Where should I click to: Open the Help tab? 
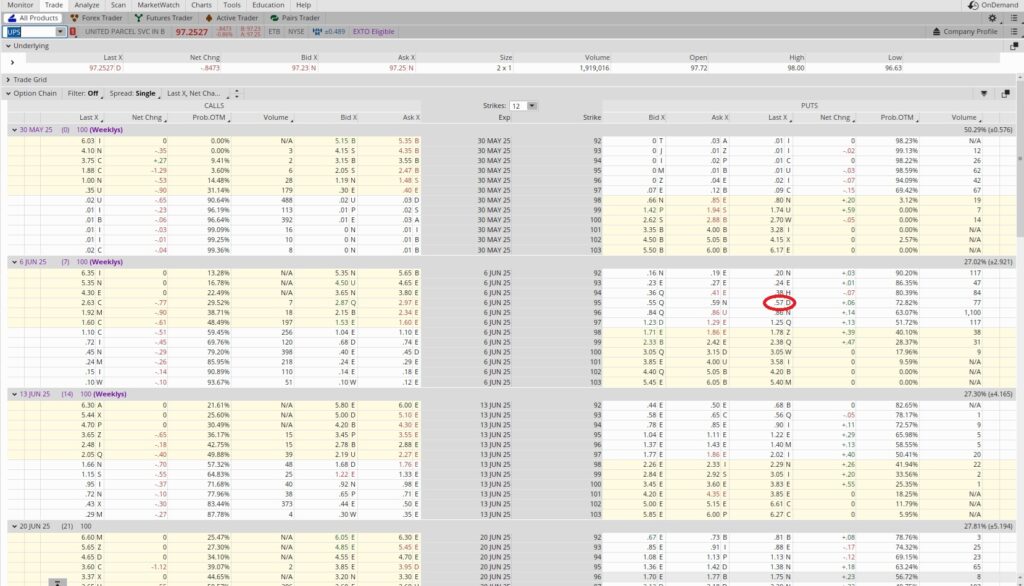point(303,5)
